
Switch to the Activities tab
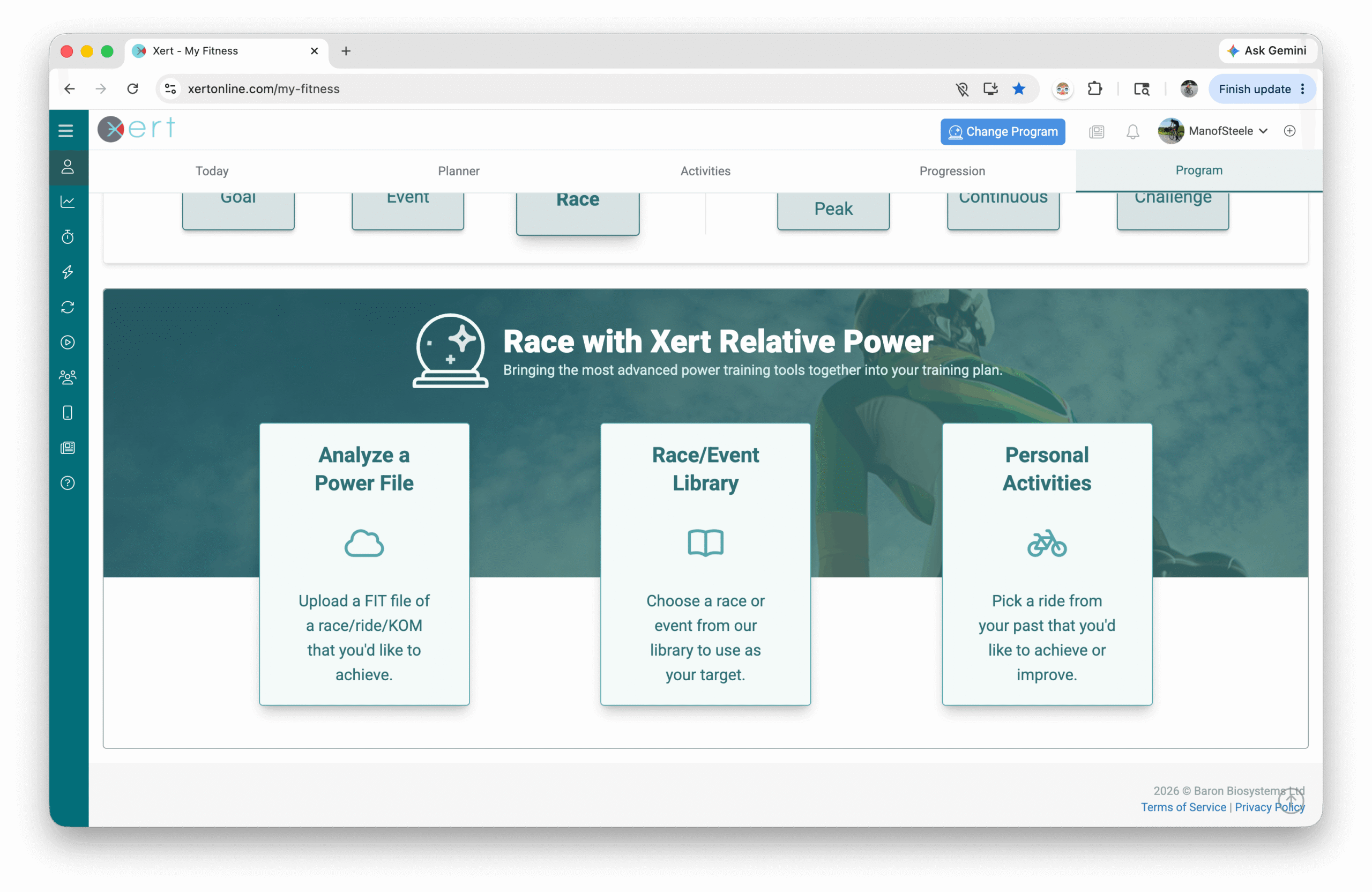(x=705, y=171)
